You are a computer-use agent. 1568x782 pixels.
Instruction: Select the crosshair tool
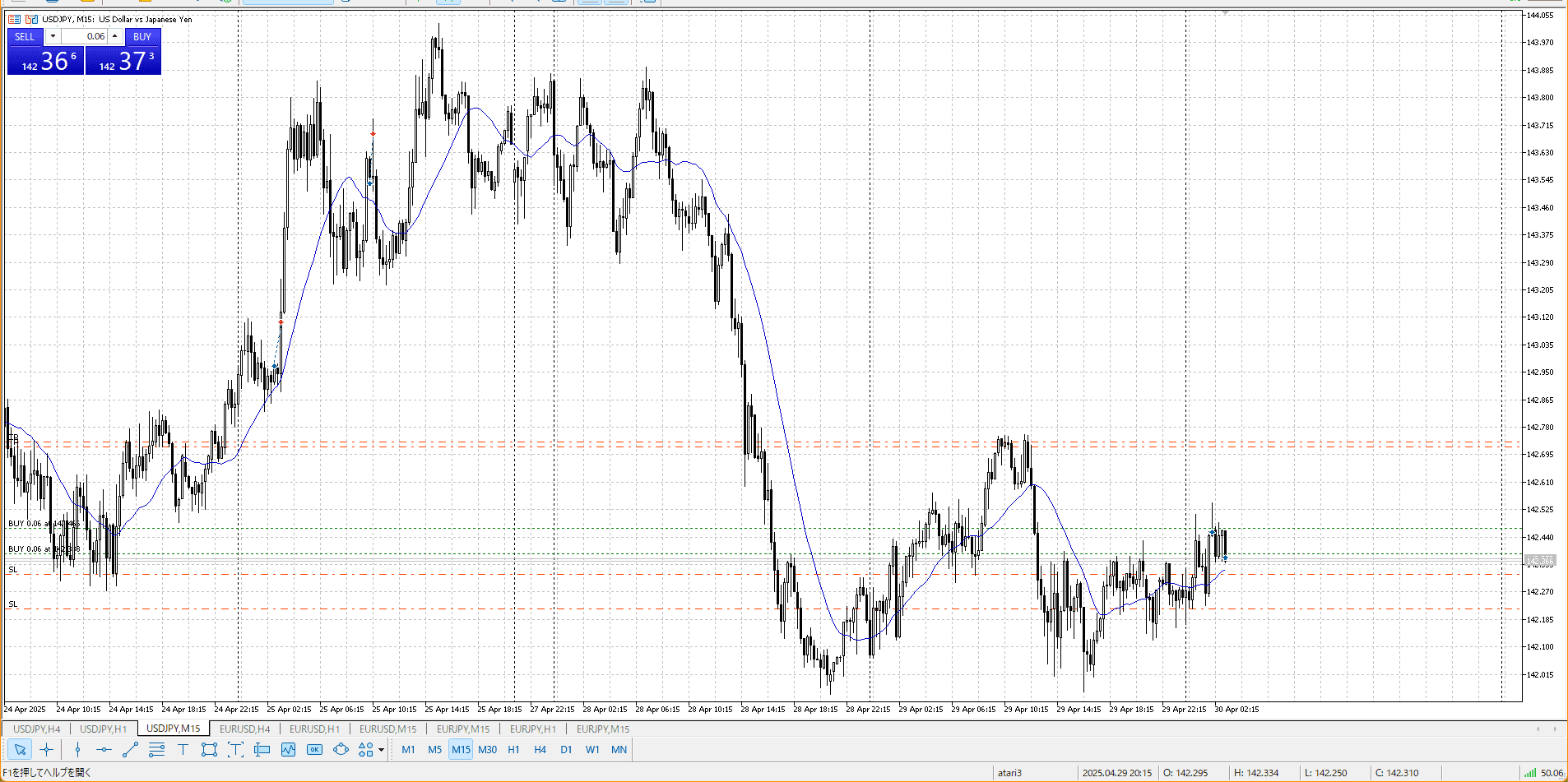[47, 749]
